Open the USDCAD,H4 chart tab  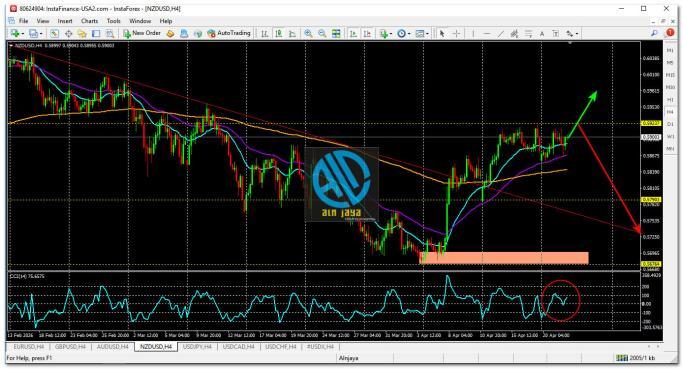click(x=239, y=347)
